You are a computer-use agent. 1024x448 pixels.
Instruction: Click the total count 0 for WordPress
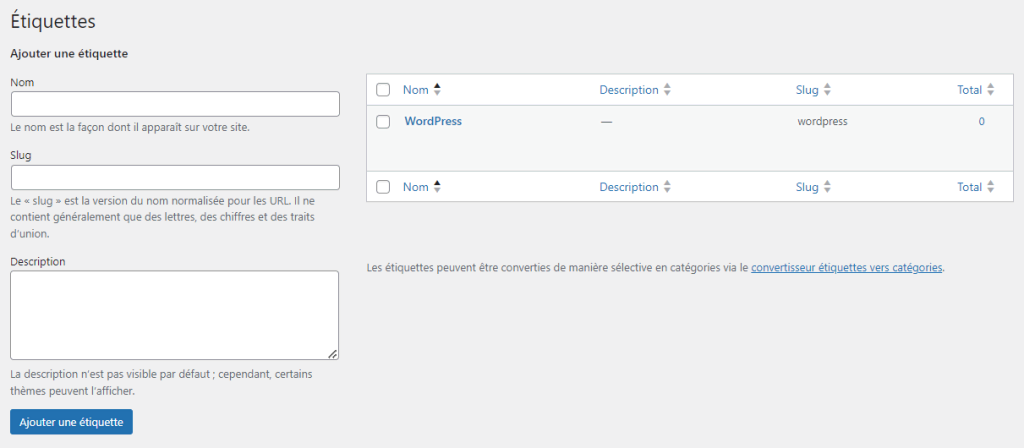click(981, 122)
